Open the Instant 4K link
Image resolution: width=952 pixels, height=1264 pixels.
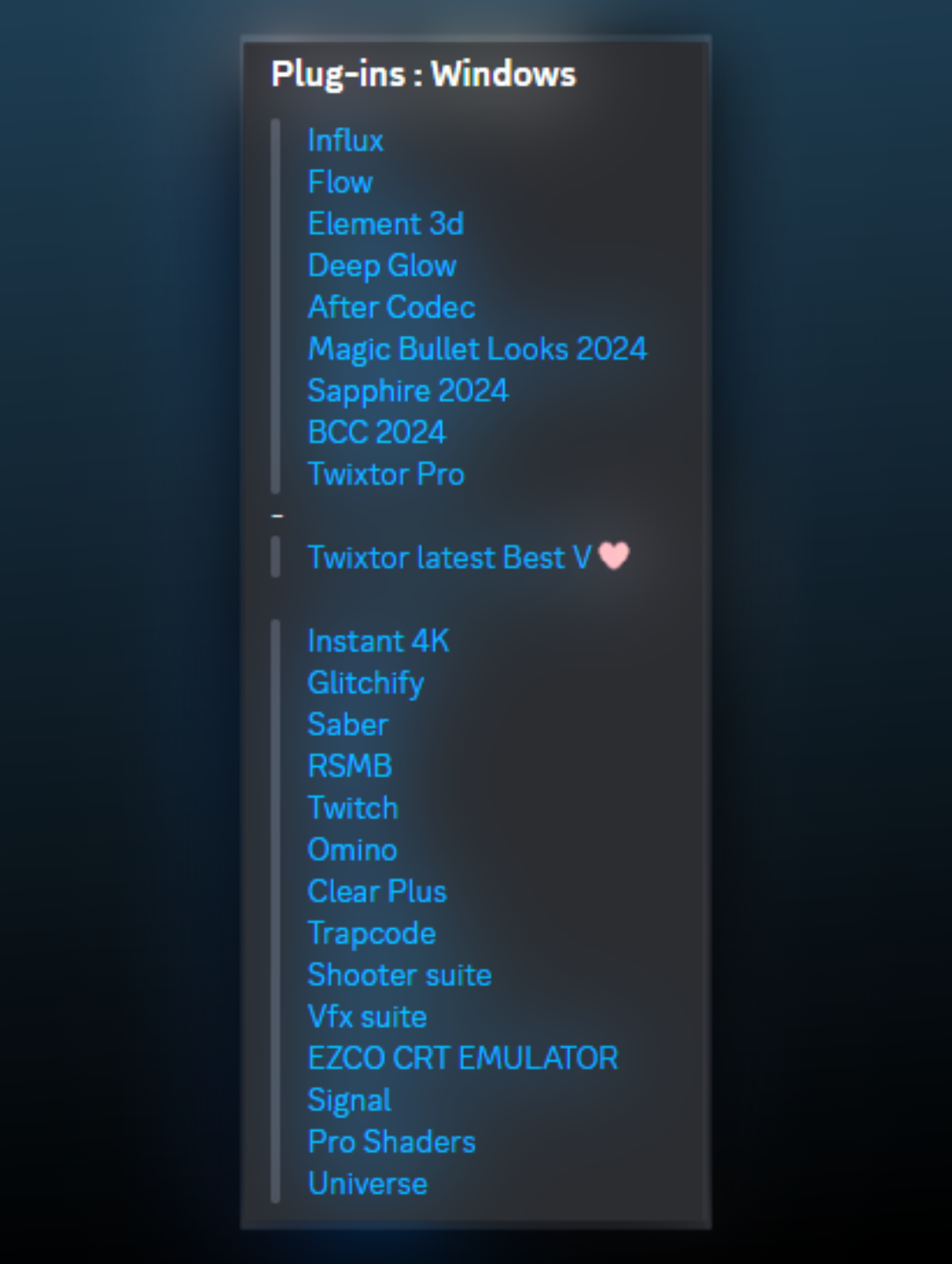tap(378, 641)
